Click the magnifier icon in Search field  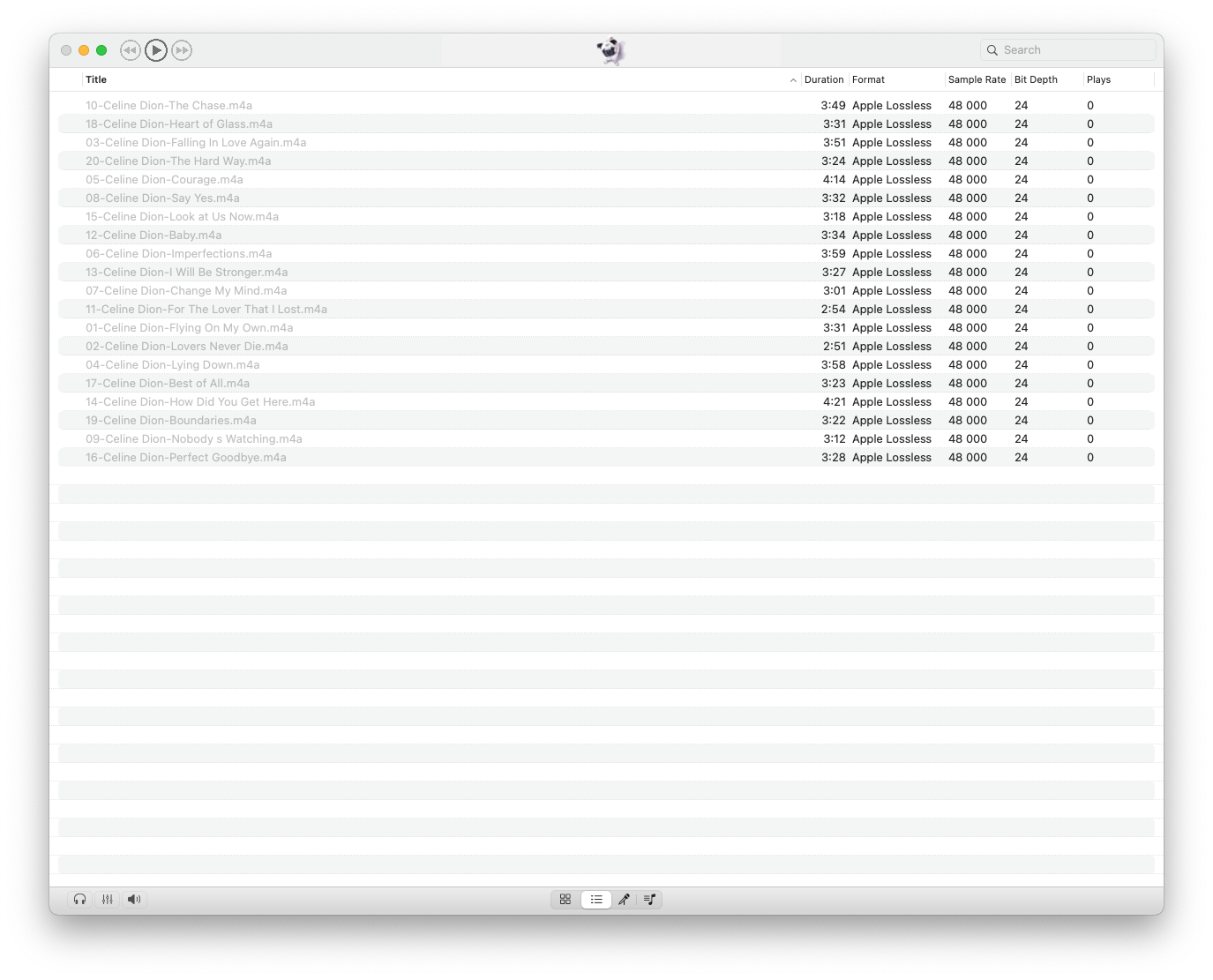992,50
